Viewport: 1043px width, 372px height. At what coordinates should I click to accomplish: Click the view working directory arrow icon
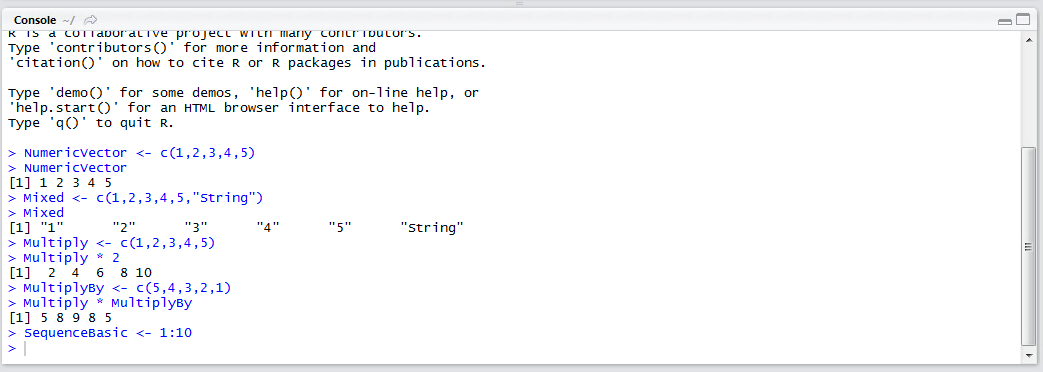point(90,20)
